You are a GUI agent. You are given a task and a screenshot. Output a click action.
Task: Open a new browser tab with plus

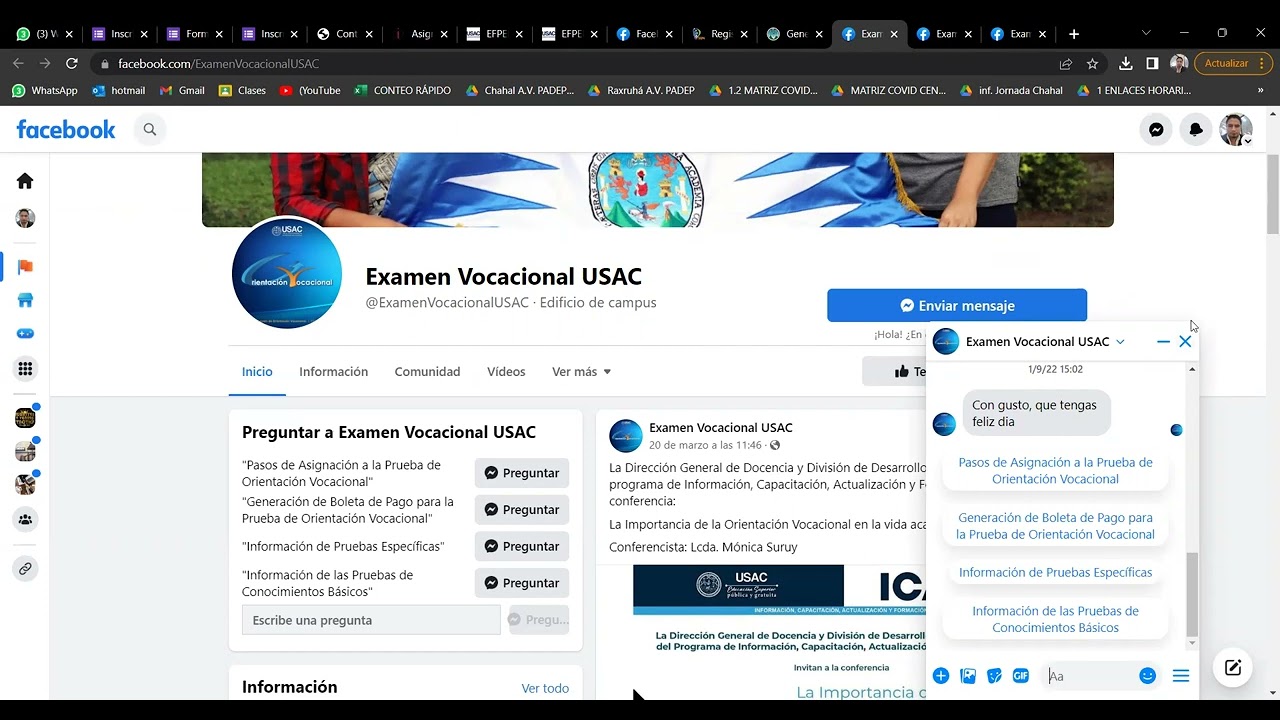click(1074, 34)
